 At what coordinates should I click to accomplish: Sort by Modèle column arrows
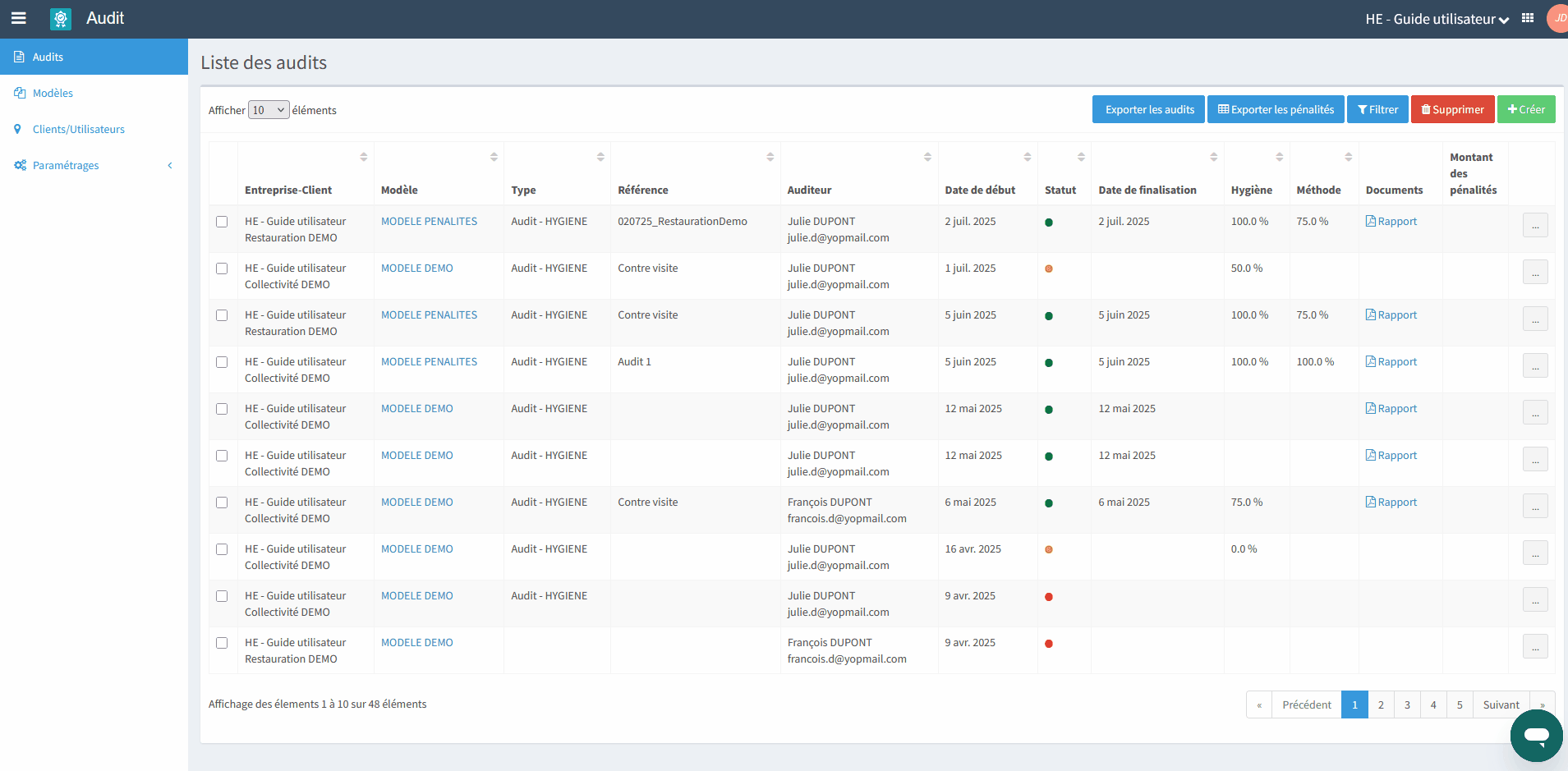pos(494,157)
